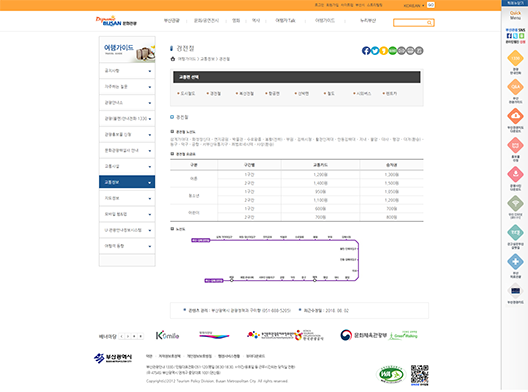Share the page on Facebook

[366, 51]
